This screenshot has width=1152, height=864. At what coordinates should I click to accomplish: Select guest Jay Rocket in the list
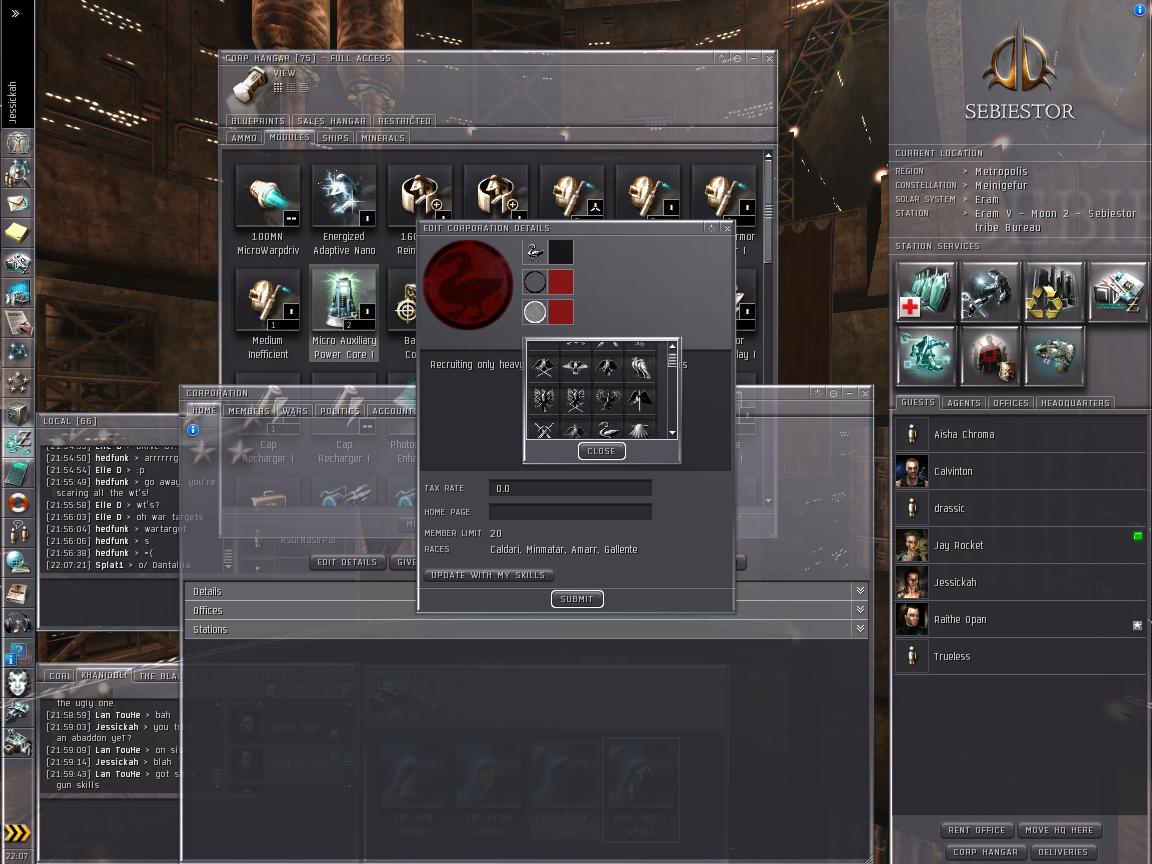click(1020, 545)
